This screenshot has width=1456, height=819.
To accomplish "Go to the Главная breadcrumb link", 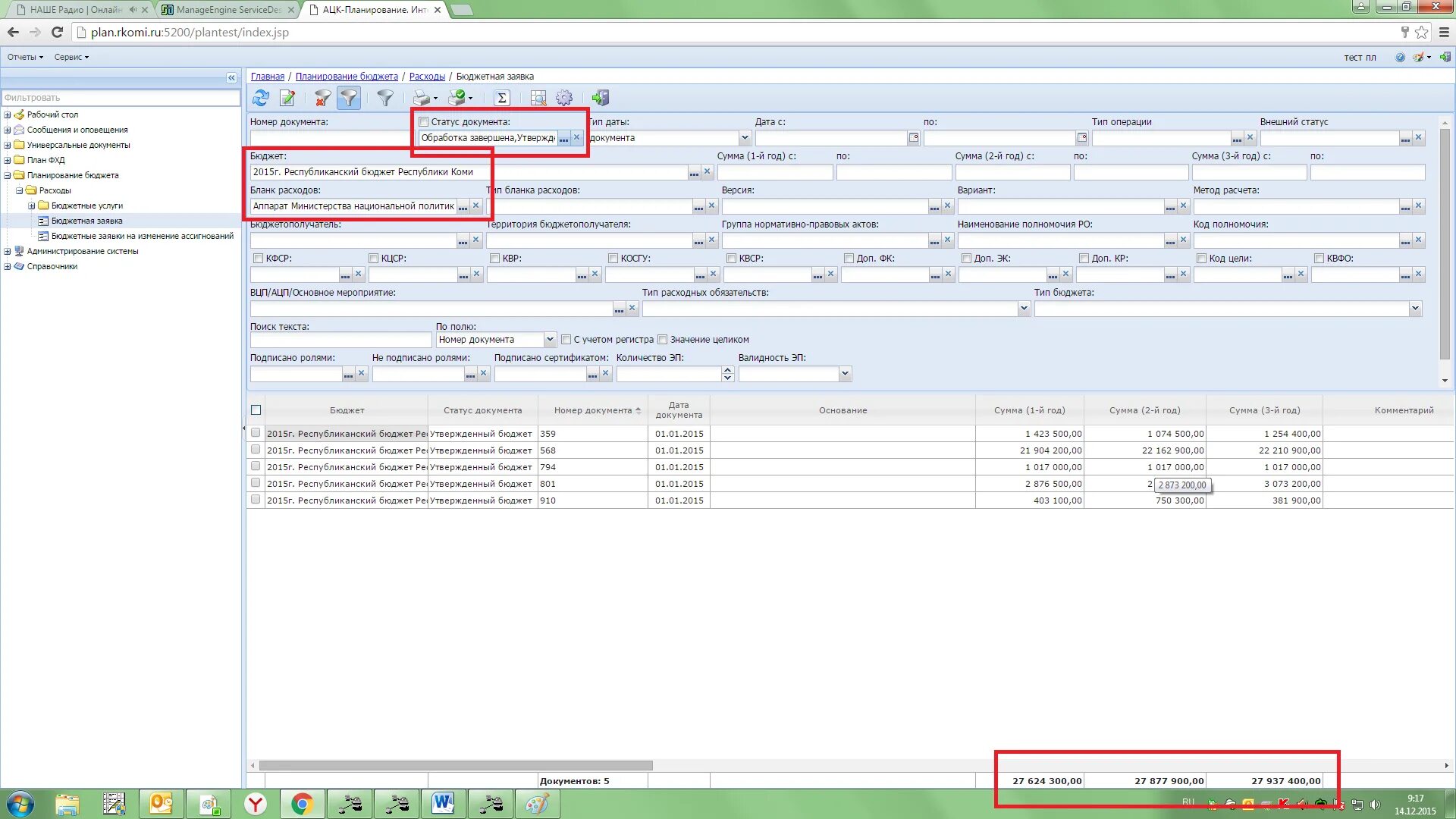I will click(x=268, y=77).
